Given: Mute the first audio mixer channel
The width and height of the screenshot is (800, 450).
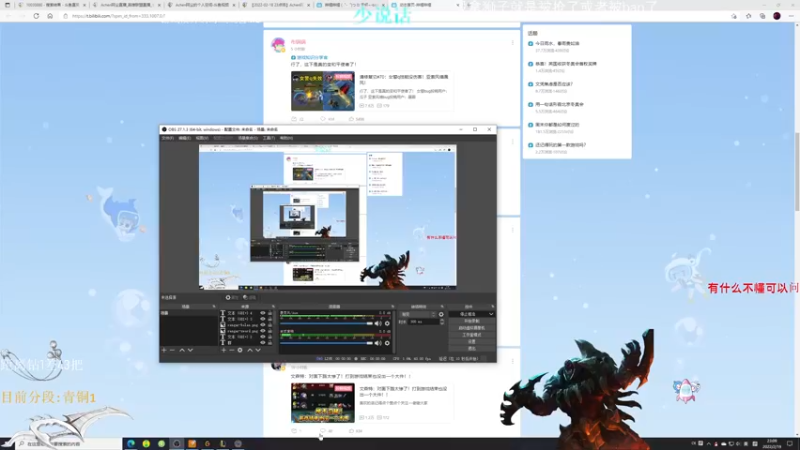Looking at the screenshot, I should click(378, 323).
